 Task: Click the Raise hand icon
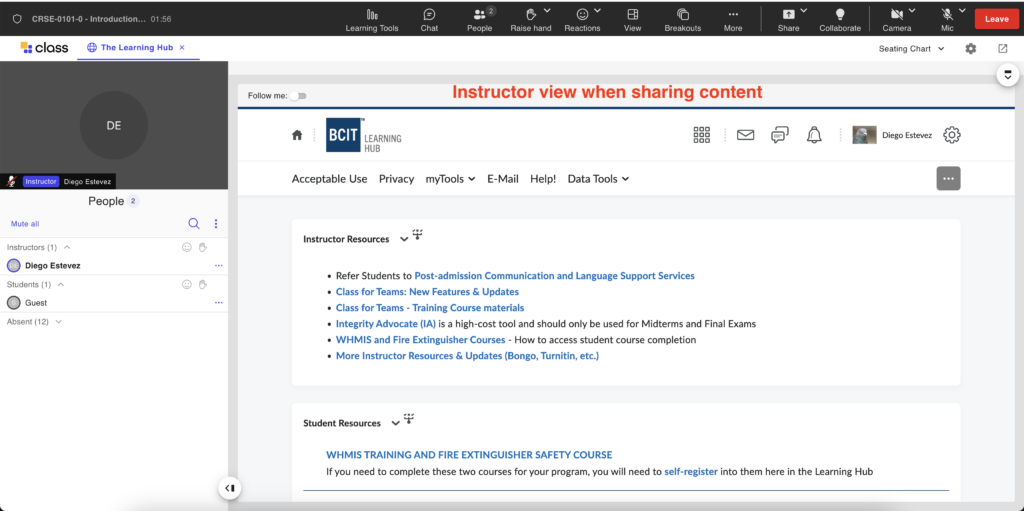[x=531, y=15]
